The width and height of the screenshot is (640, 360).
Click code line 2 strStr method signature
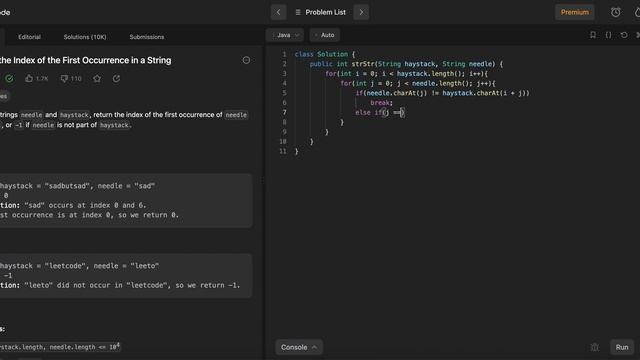point(406,64)
